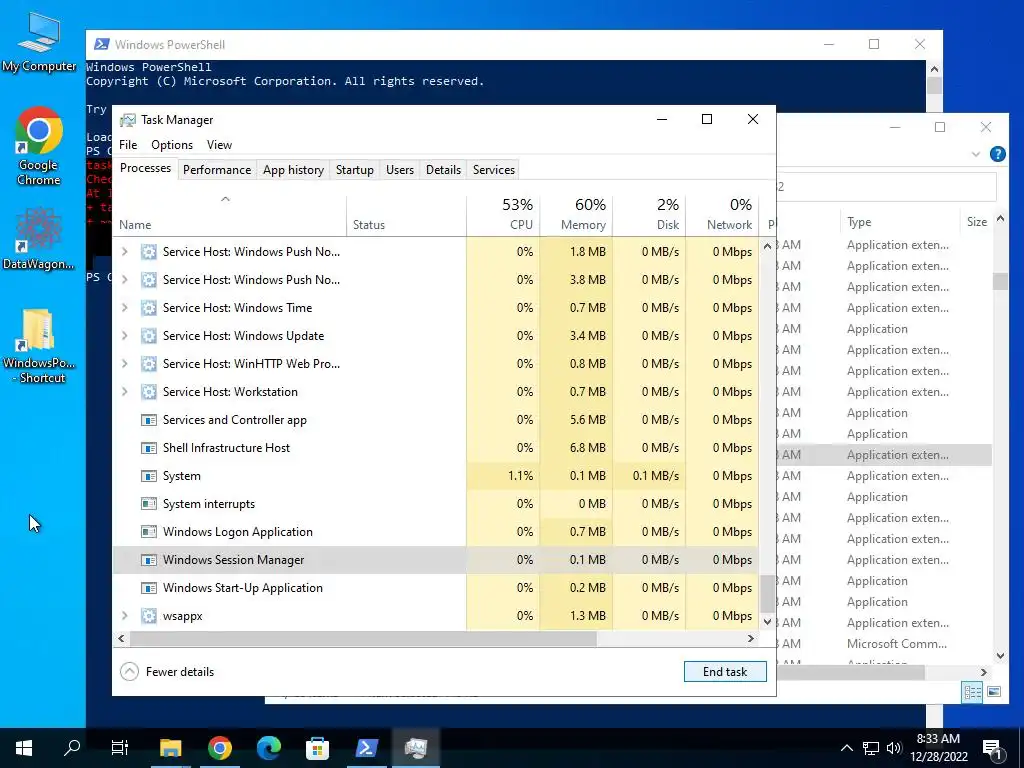Viewport: 1024px width, 768px height.
Task: Expand Service Host: WinHTTP Web Pro... row
Action: 125,364
